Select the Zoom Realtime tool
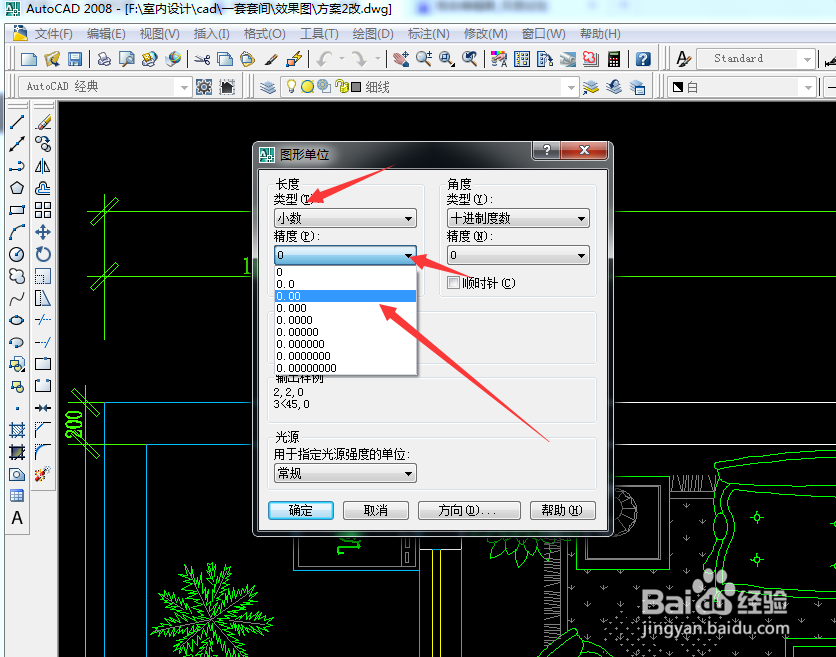The width and height of the screenshot is (836, 657). click(x=424, y=59)
